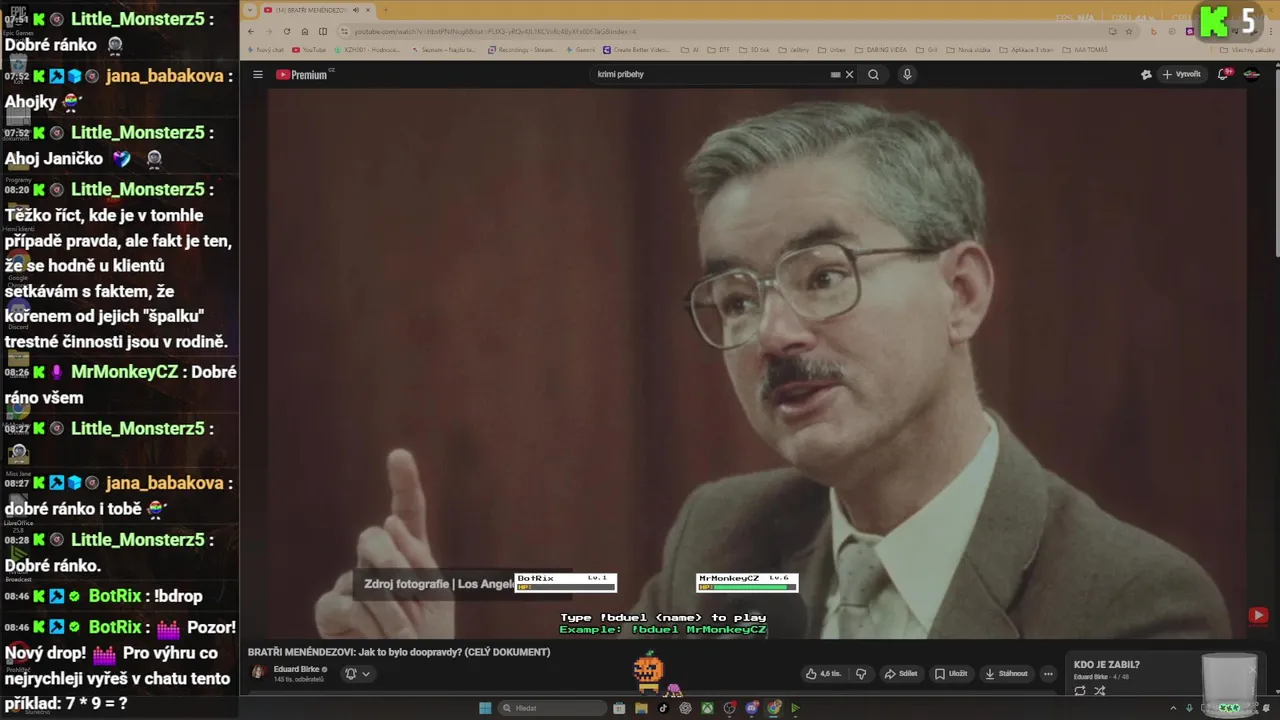
Task: Click the red YouTube watermark in video
Action: point(1258,616)
